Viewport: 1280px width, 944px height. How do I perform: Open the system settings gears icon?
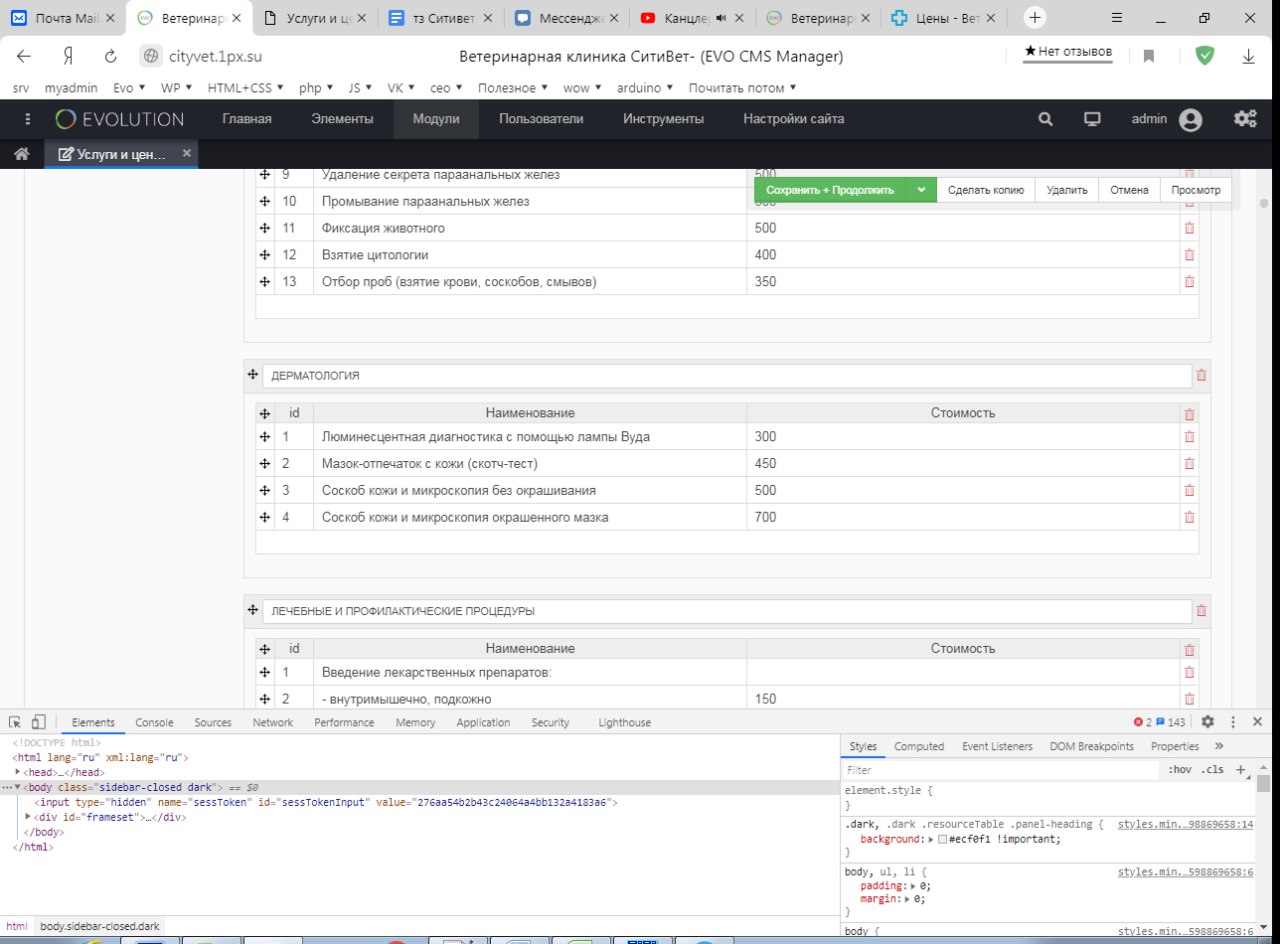coord(1245,119)
